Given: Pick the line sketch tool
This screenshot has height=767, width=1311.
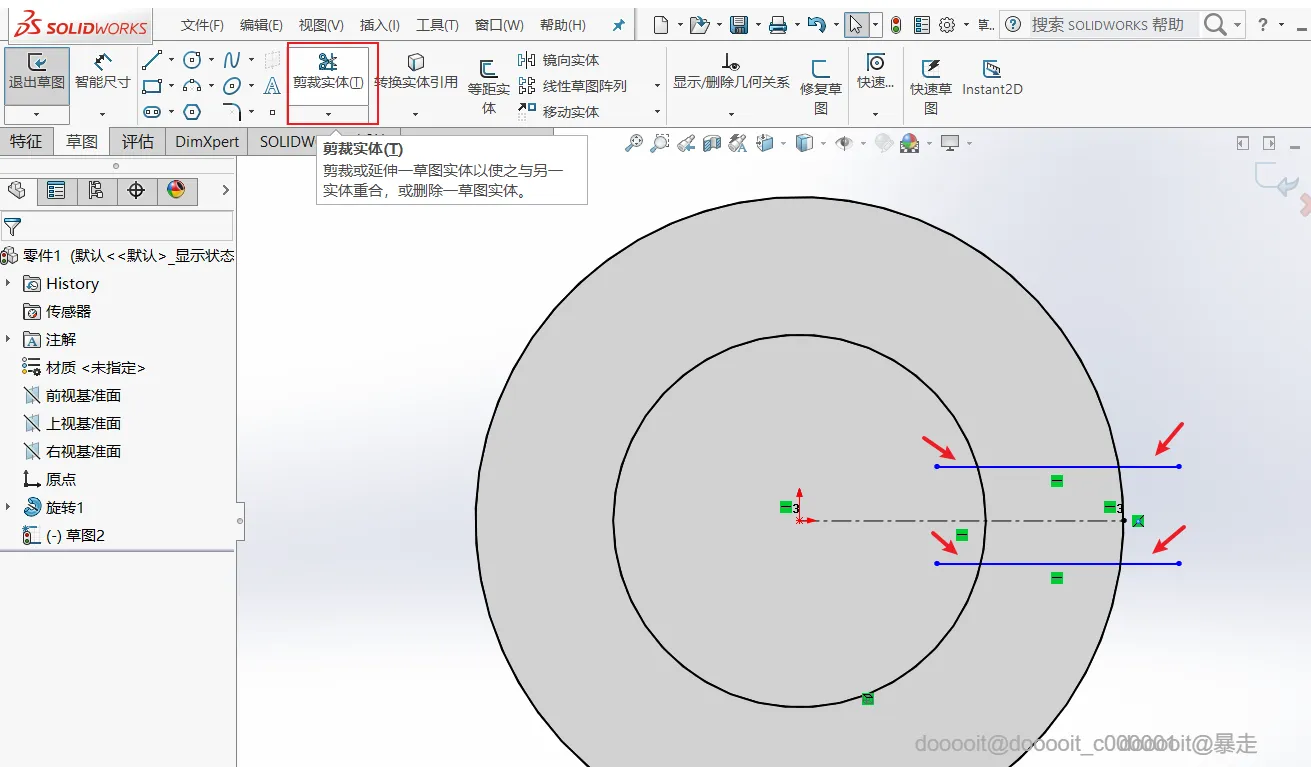Looking at the screenshot, I should point(152,61).
